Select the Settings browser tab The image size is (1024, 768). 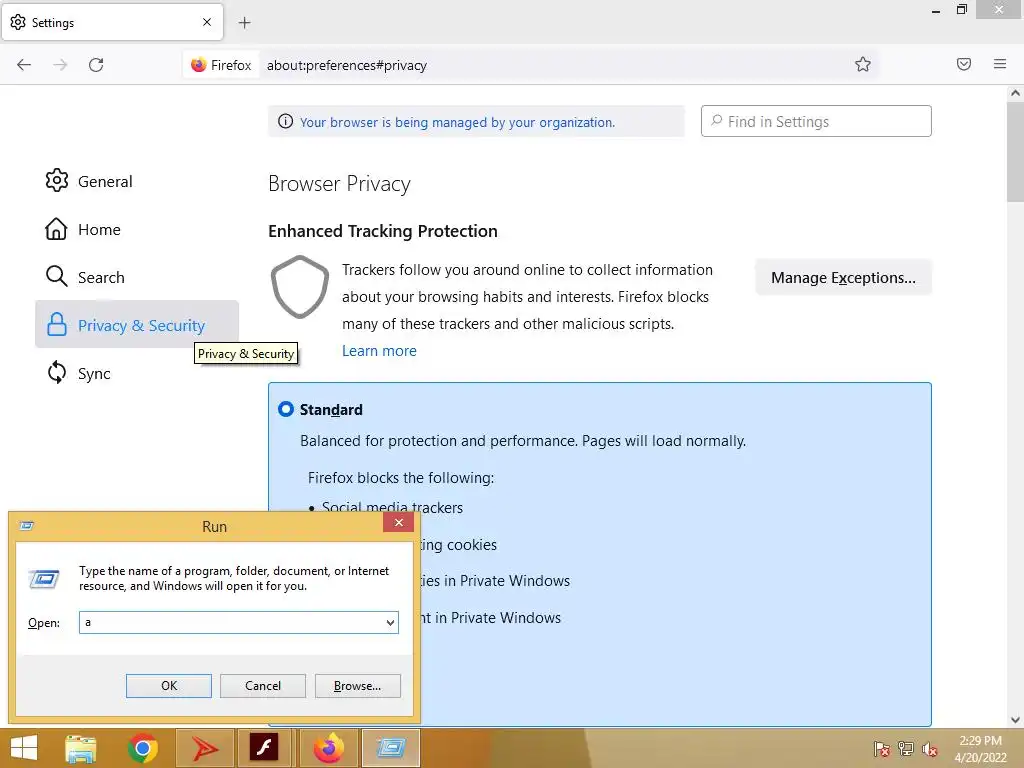112,22
